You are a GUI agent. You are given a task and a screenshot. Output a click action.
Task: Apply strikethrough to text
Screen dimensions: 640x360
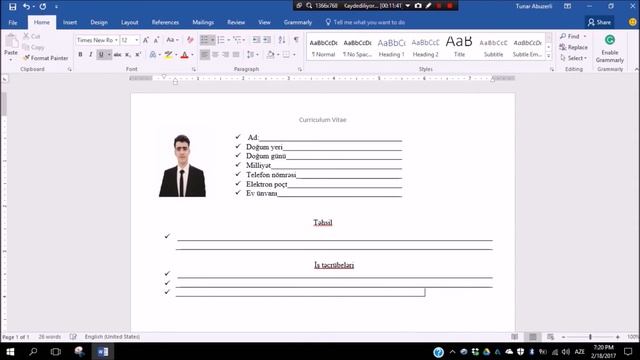[x=118, y=55]
